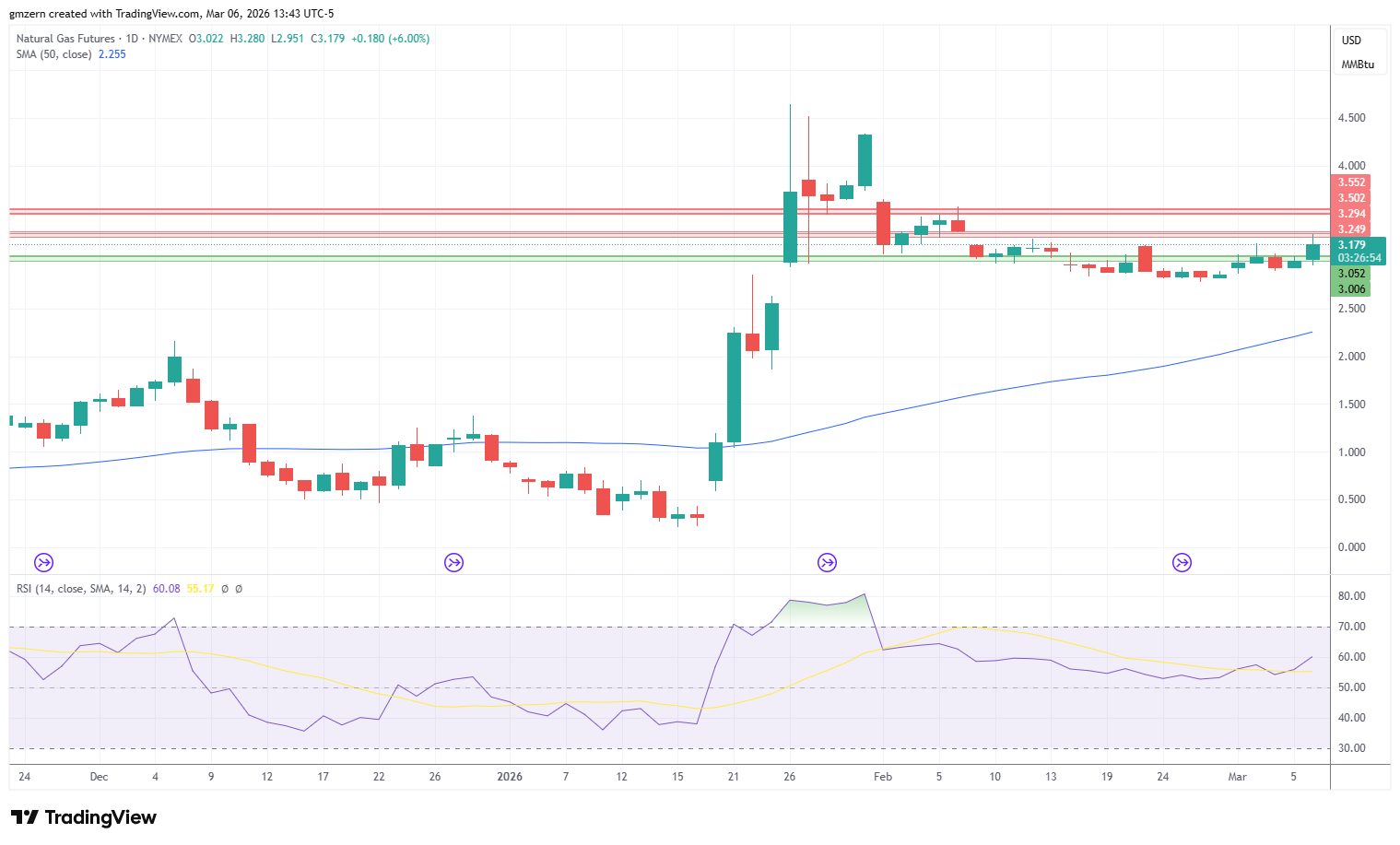1400x845 pixels.
Task: Select the SMA (50, close) indicator legend
Action: (53, 54)
